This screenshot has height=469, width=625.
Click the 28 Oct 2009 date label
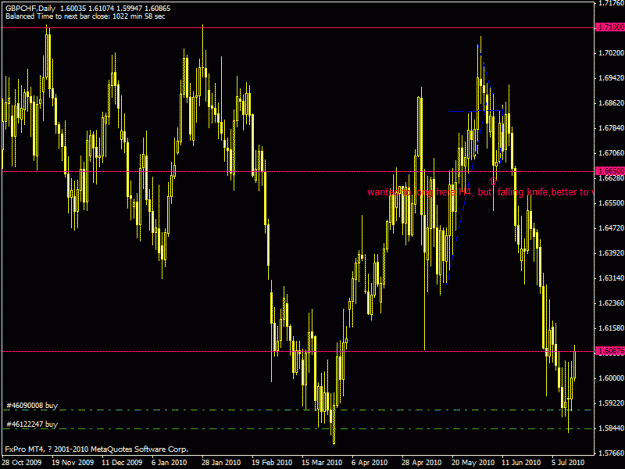22,463
